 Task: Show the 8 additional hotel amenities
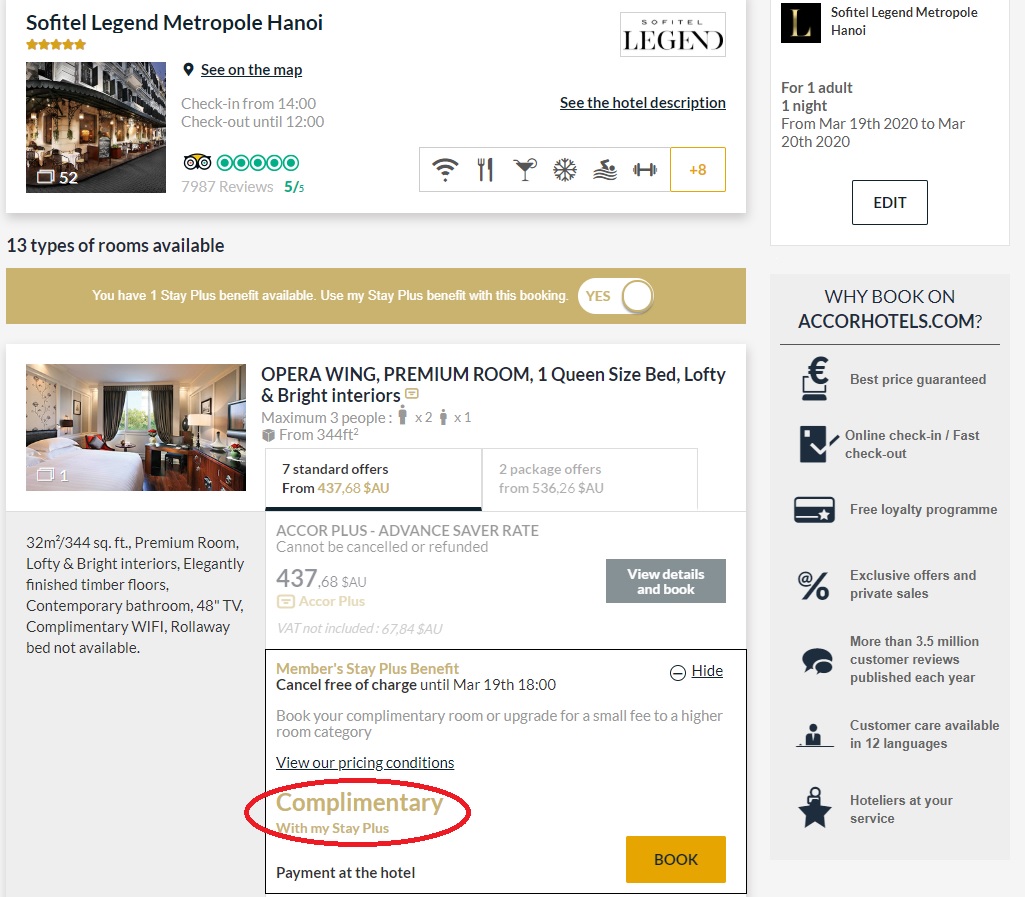(697, 169)
